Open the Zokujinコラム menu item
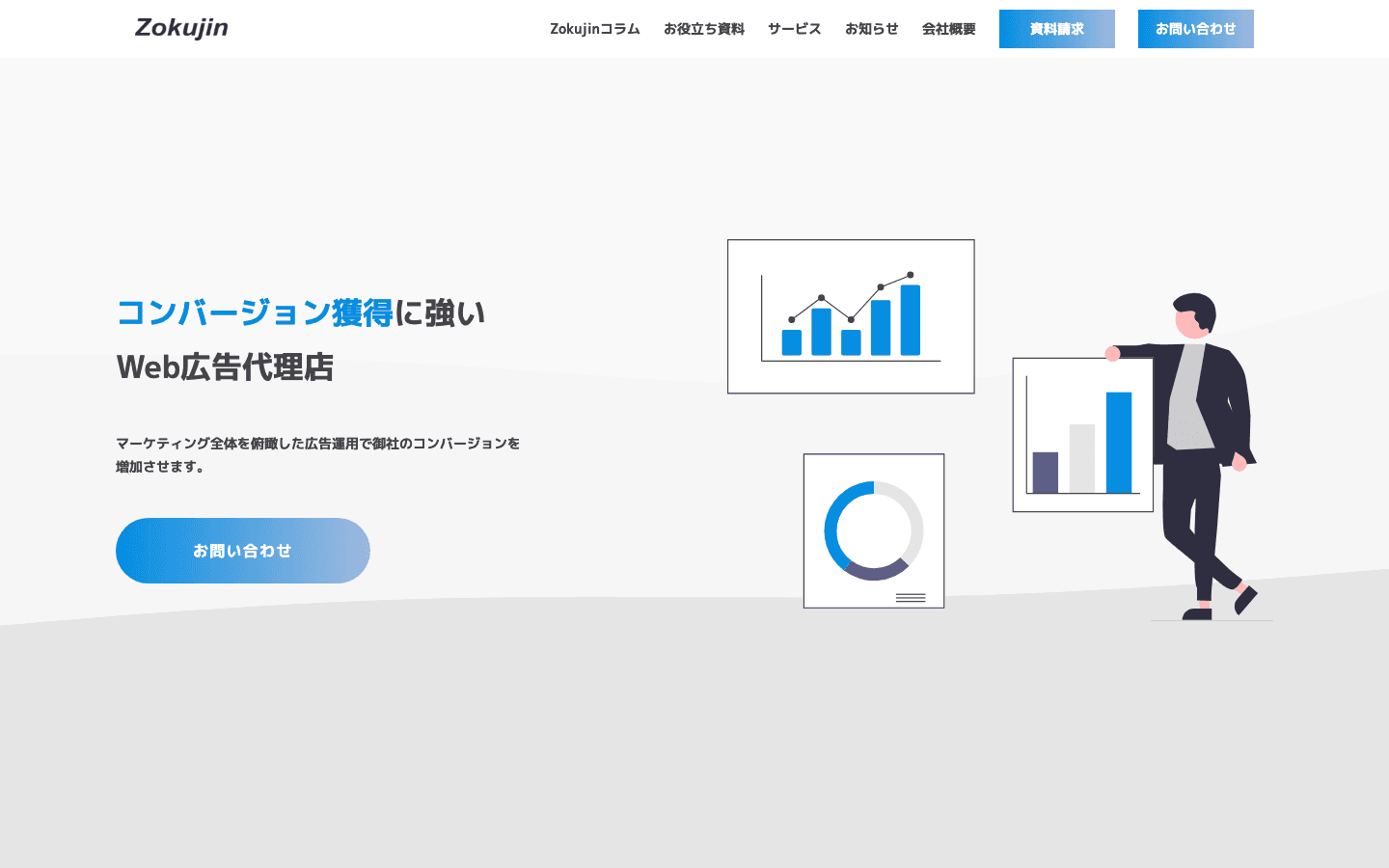Viewport: 1389px width, 868px height. [x=595, y=29]
